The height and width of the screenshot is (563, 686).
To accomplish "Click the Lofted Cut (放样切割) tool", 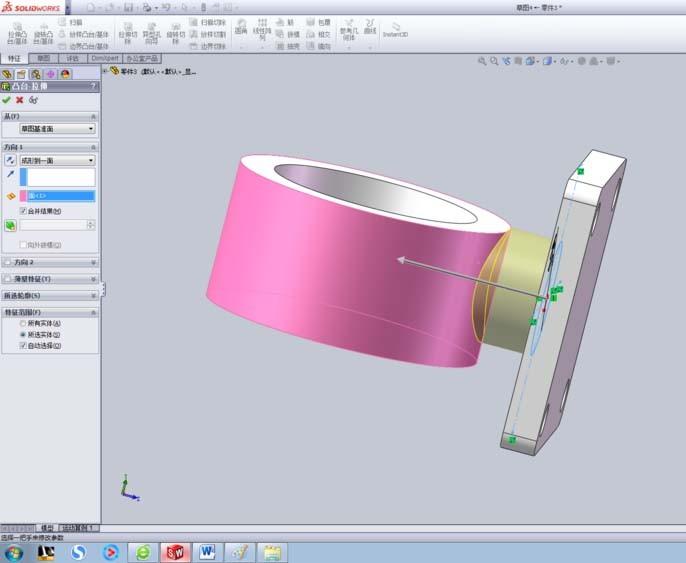I will point(208,34).
